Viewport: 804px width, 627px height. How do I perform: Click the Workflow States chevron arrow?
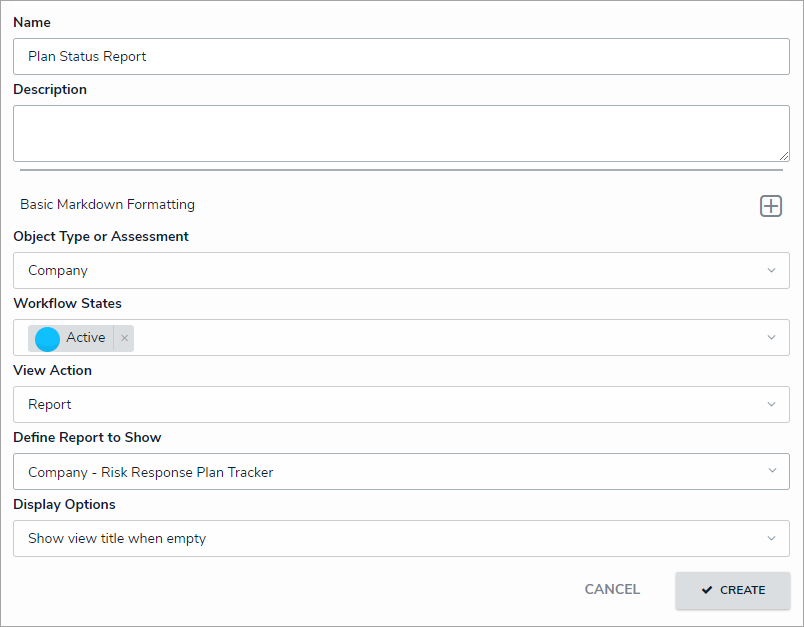771,338
